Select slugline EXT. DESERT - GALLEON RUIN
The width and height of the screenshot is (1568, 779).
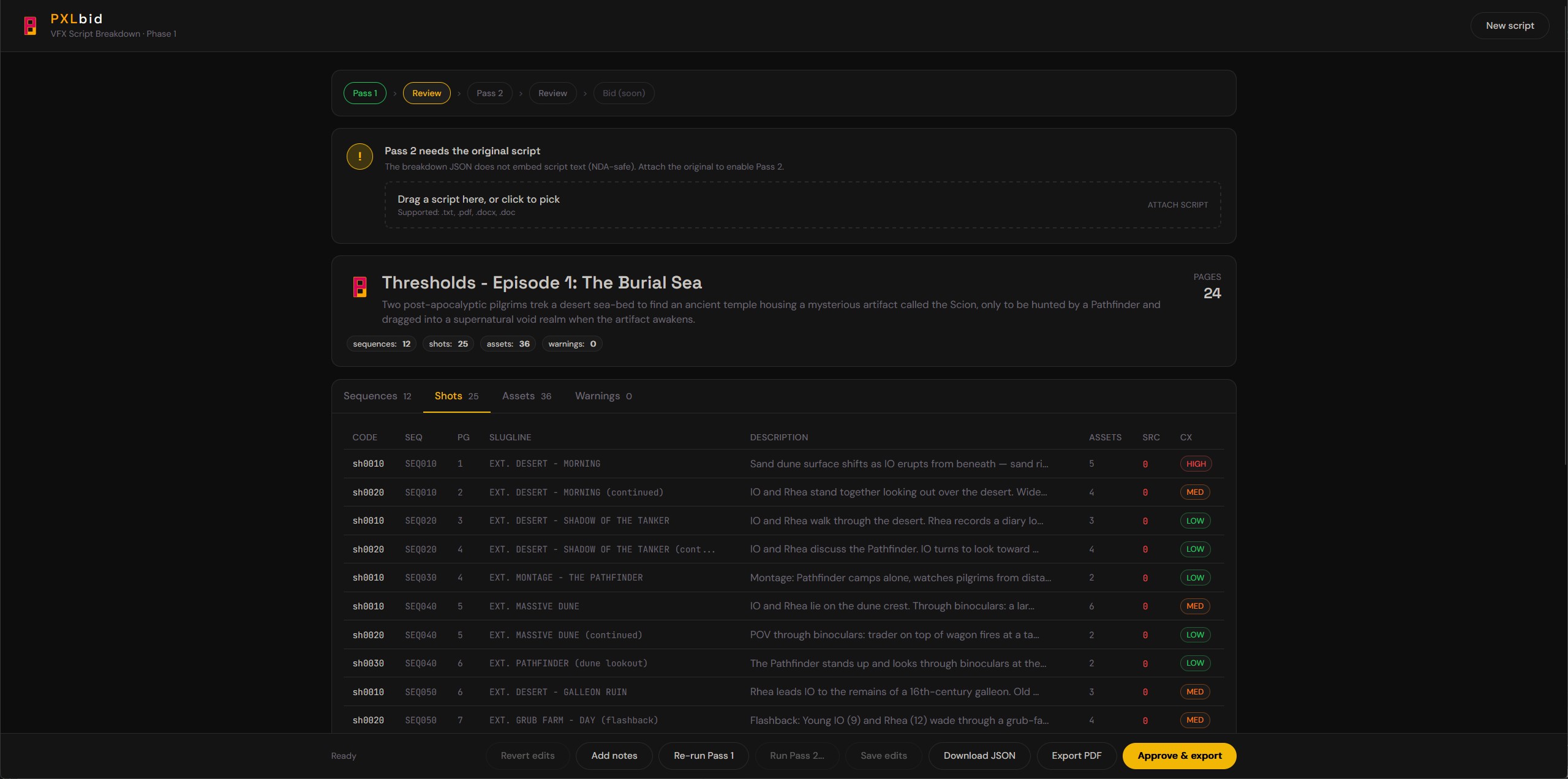(x=558, y=692)
